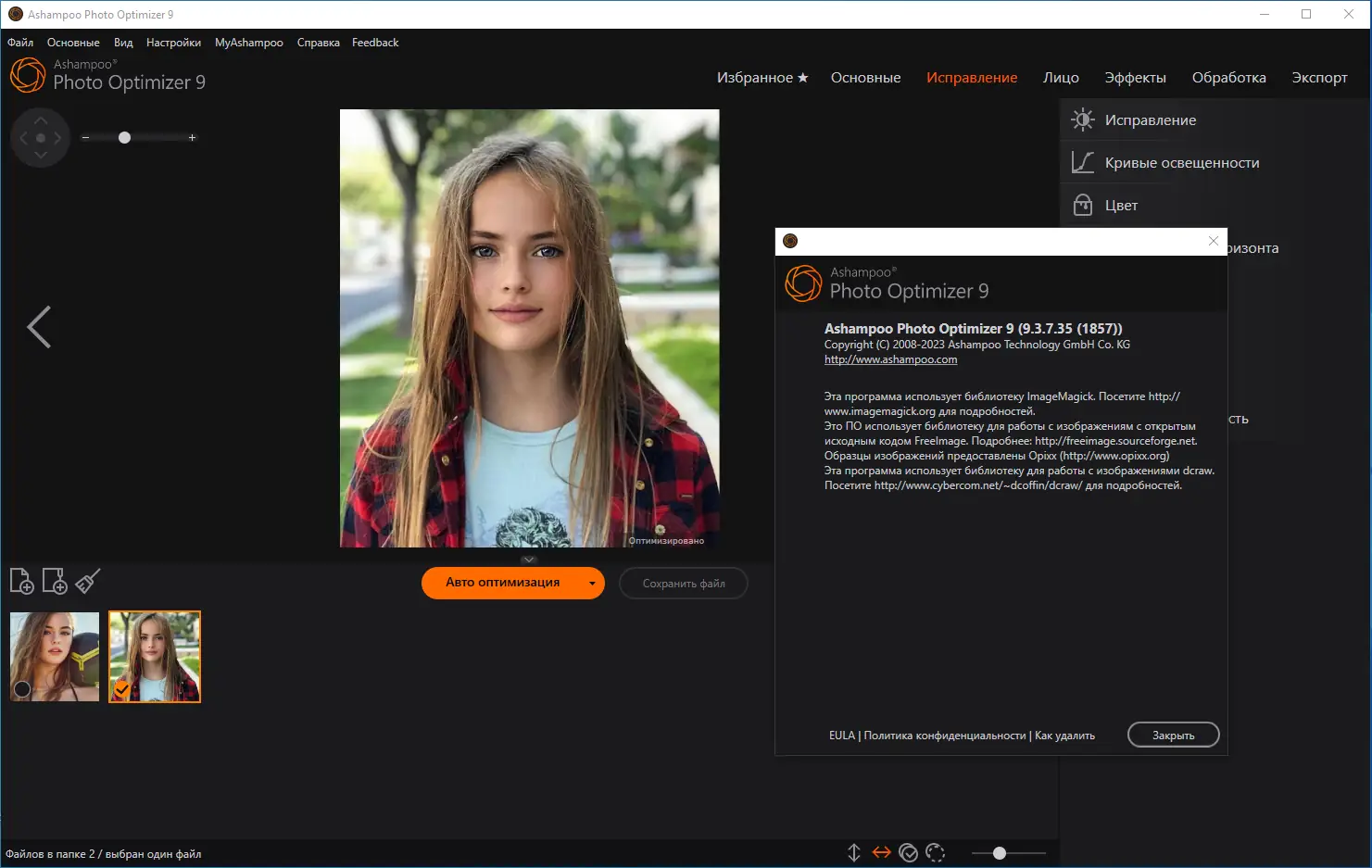Clear the image list with the broom icon
This screenshot has width=1372, height=868.
87,581
